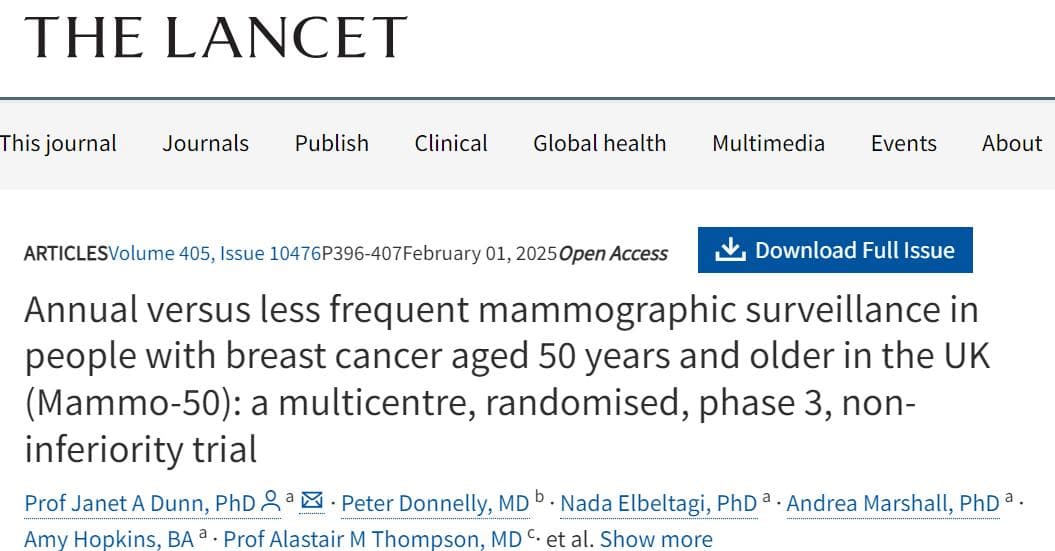Viewport: 1055px width, 551px height.
Task: Open the Multimedia menu
Action: (768, 143)
